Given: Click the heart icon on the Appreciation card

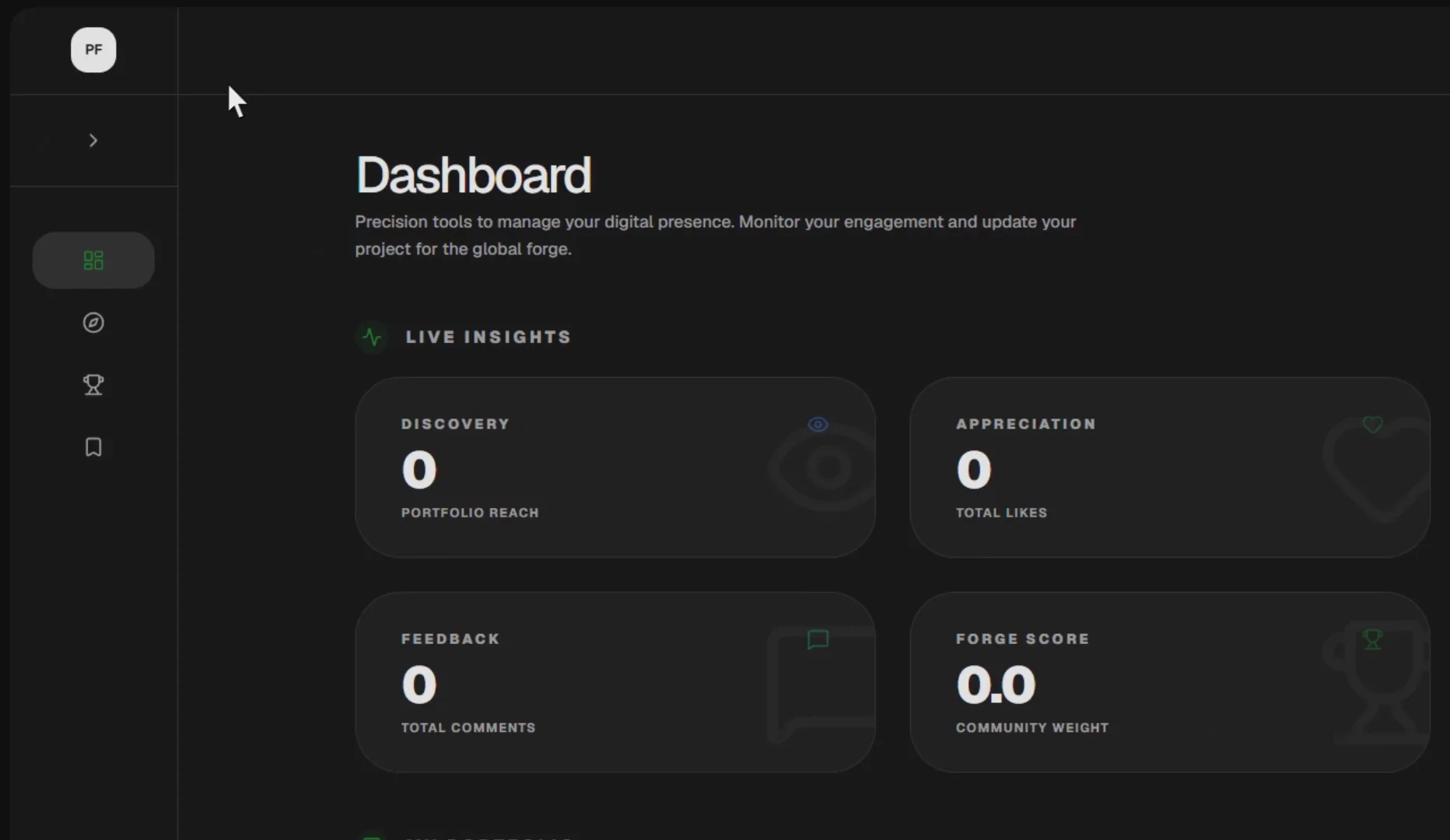Looking at the screenshot, I should pos(1373,425).
